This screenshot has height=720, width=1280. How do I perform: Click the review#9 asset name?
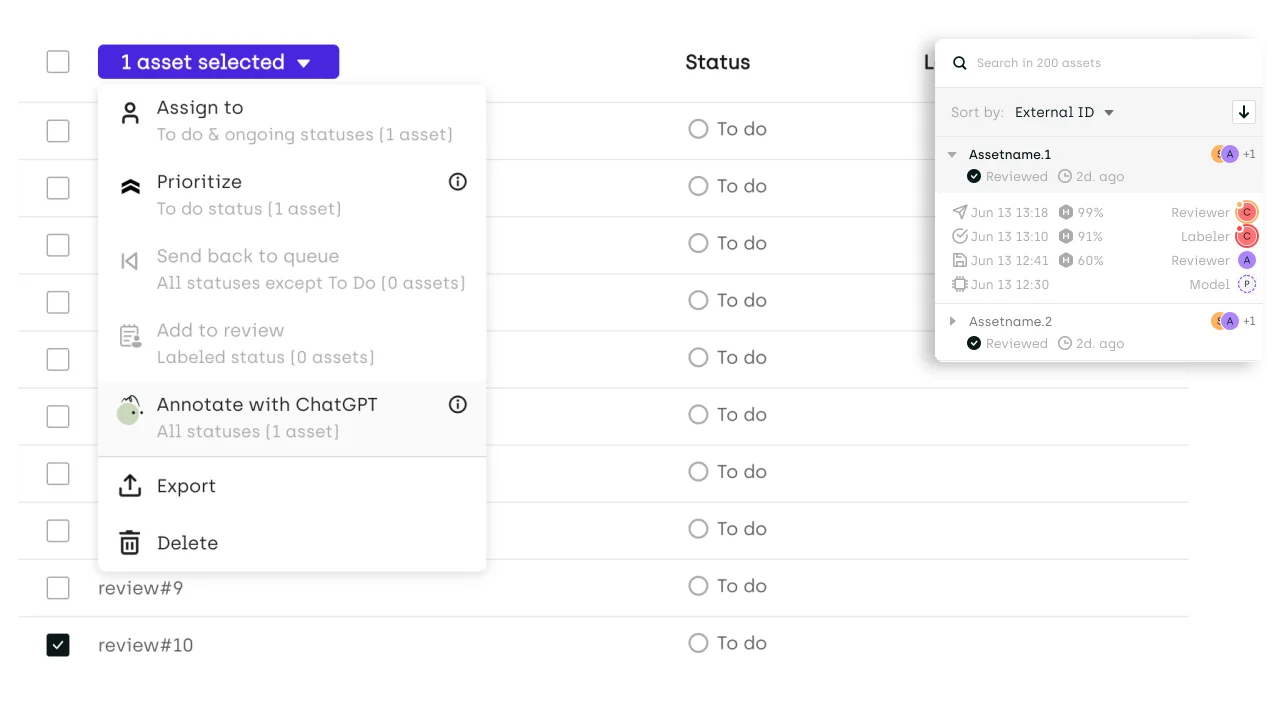click(x=141, y=588)
